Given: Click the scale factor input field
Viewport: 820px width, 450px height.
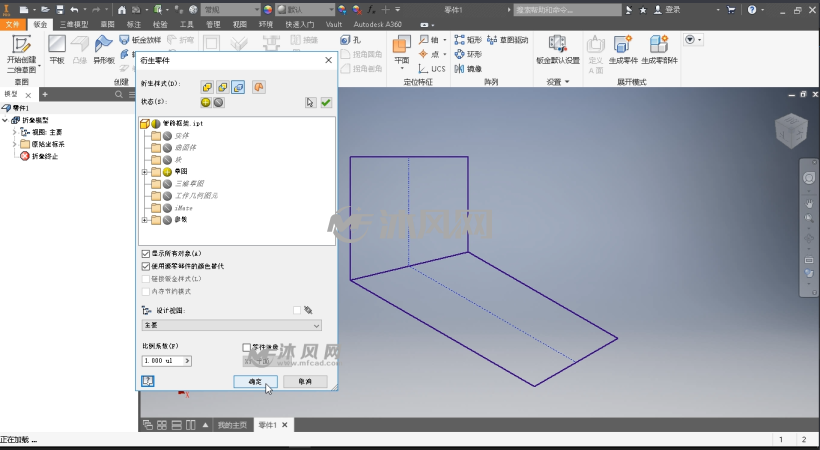Looking at the screenshot, I should tap(162, 361).
